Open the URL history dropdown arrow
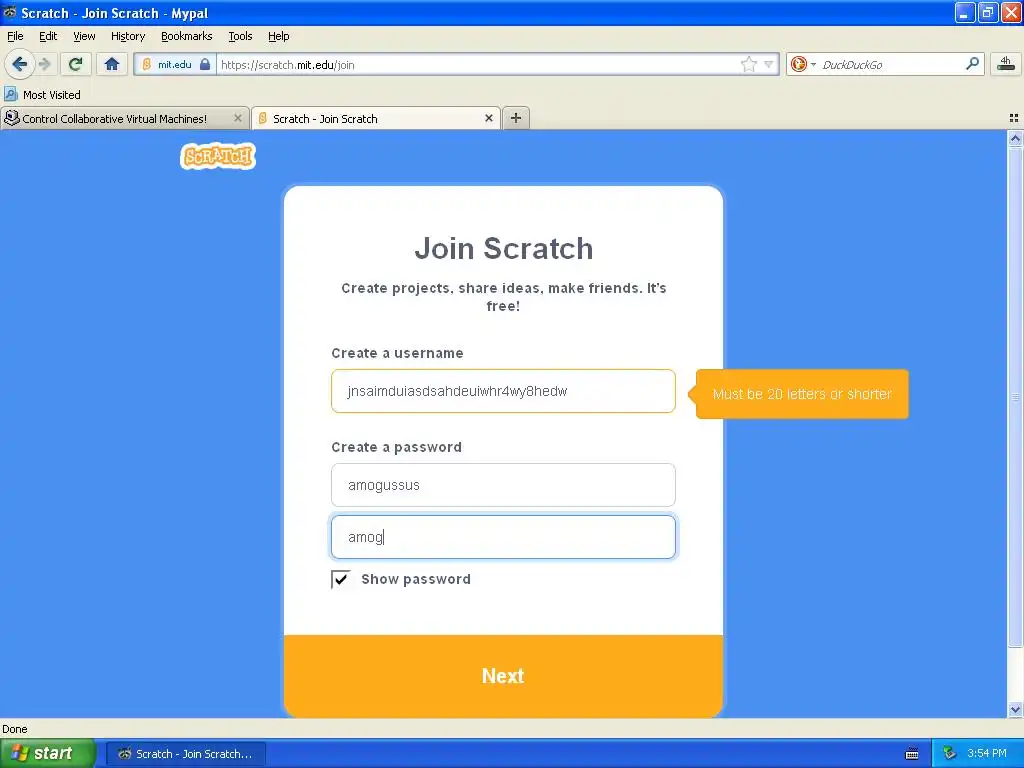This screenshot has width=1024, height=768. pos(769,64)
